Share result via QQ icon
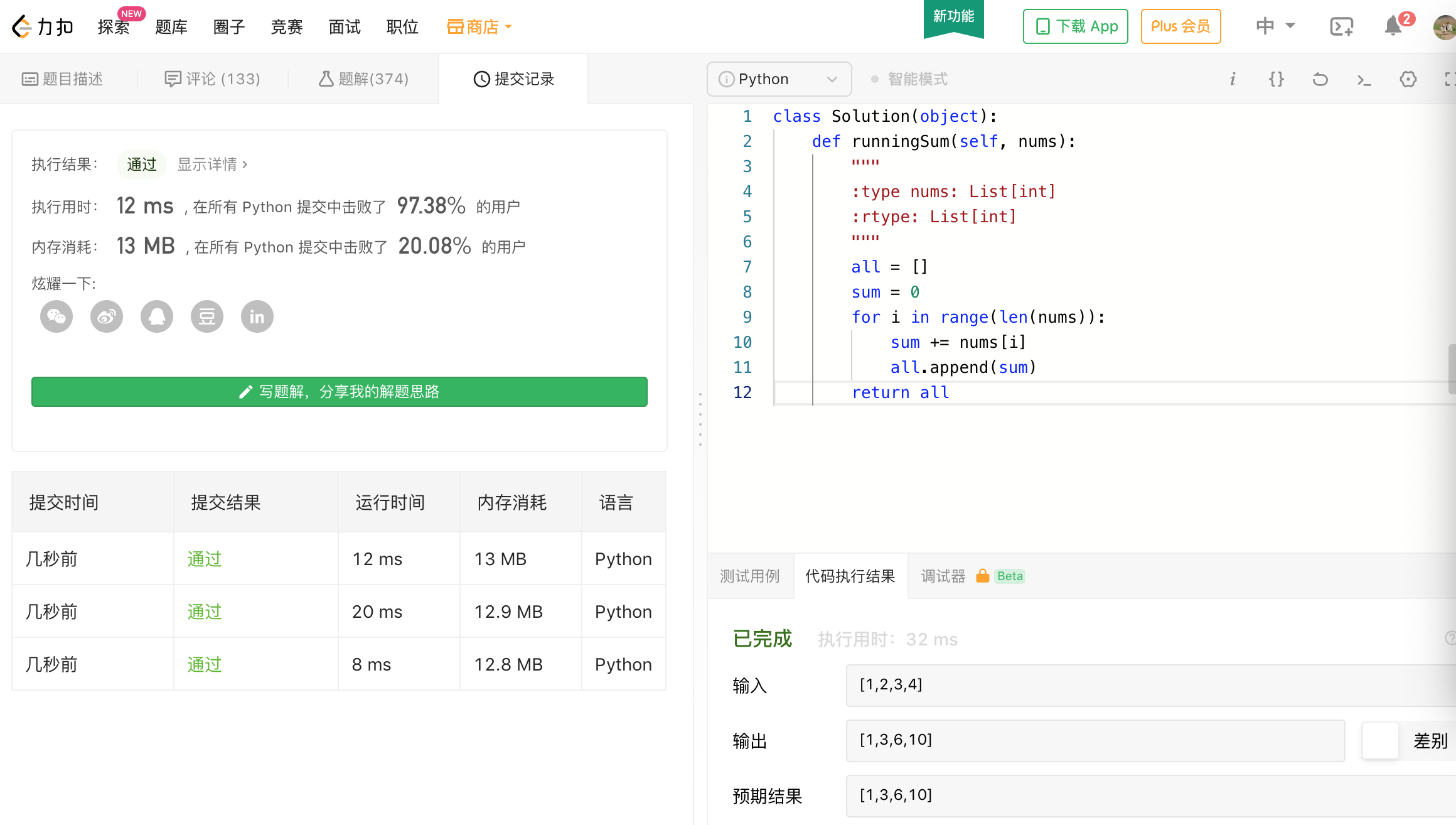The width and height of the screenshot is (1456, 825). (x=157, y=316)
